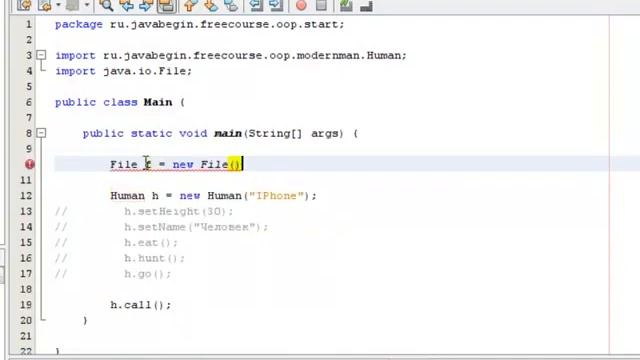Screen dimensions: 640x360
Task: Open the Forward navigation history dropdown arrow
Action: [87, 5]
